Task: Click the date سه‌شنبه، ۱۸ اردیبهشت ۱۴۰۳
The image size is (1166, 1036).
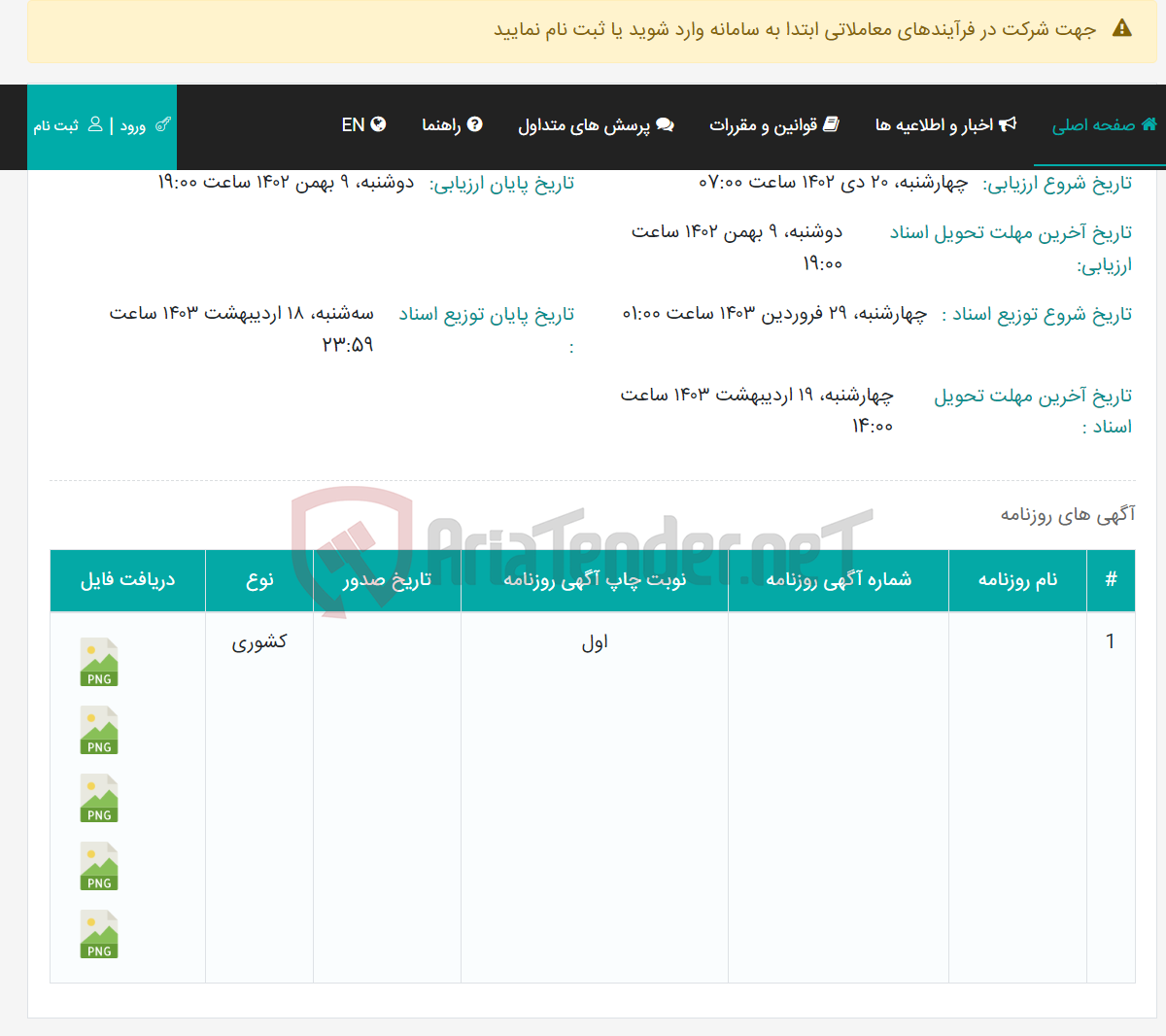Action: click(x=242, y=328)
